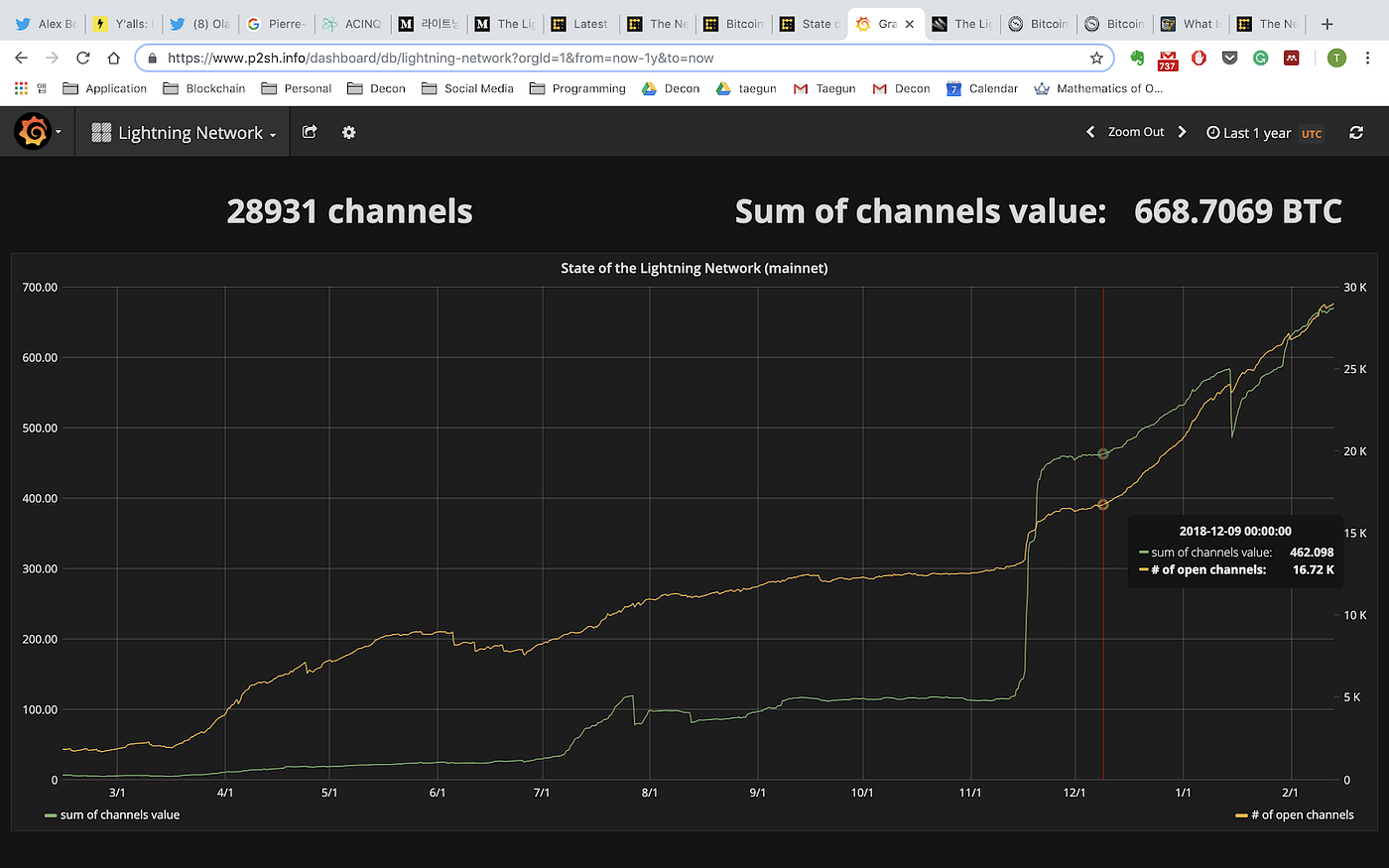Viewport: 1389px width, 868px height.
Task: Switch to the ACINQ tab
Action: 353,23
